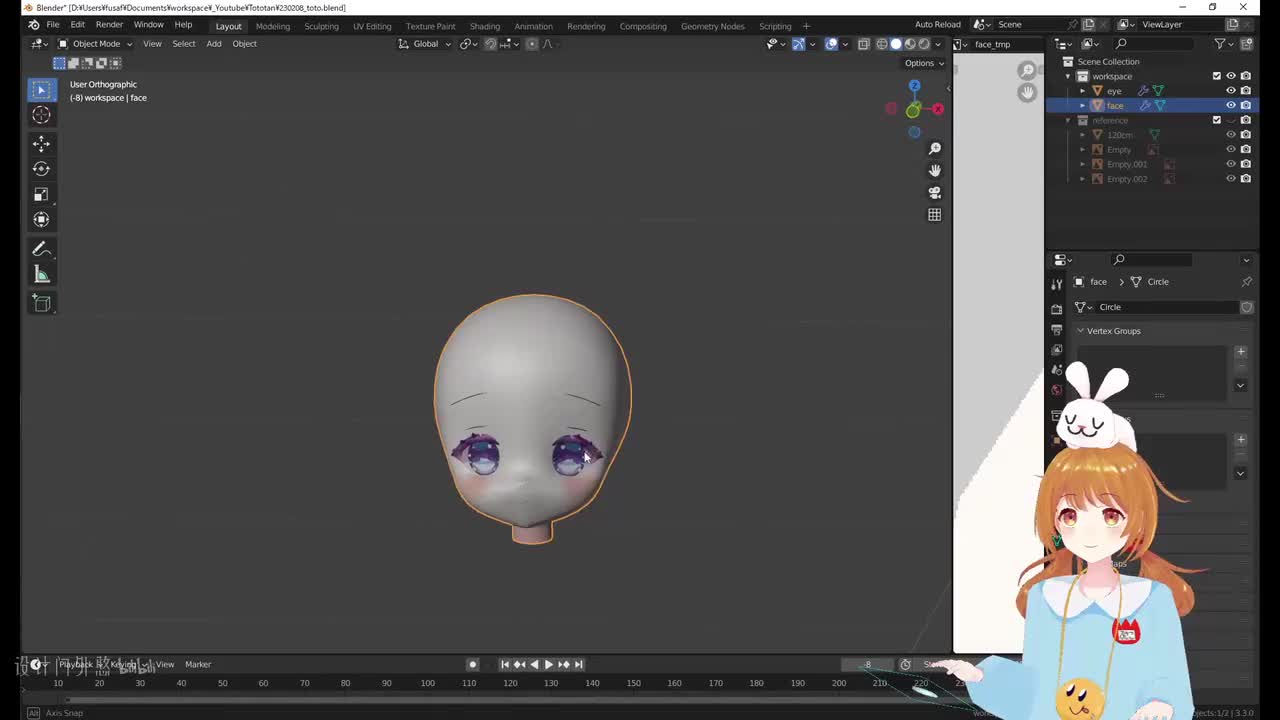The image size is (1280, 720).
Task: Open the Render menu
Action: 109,24
